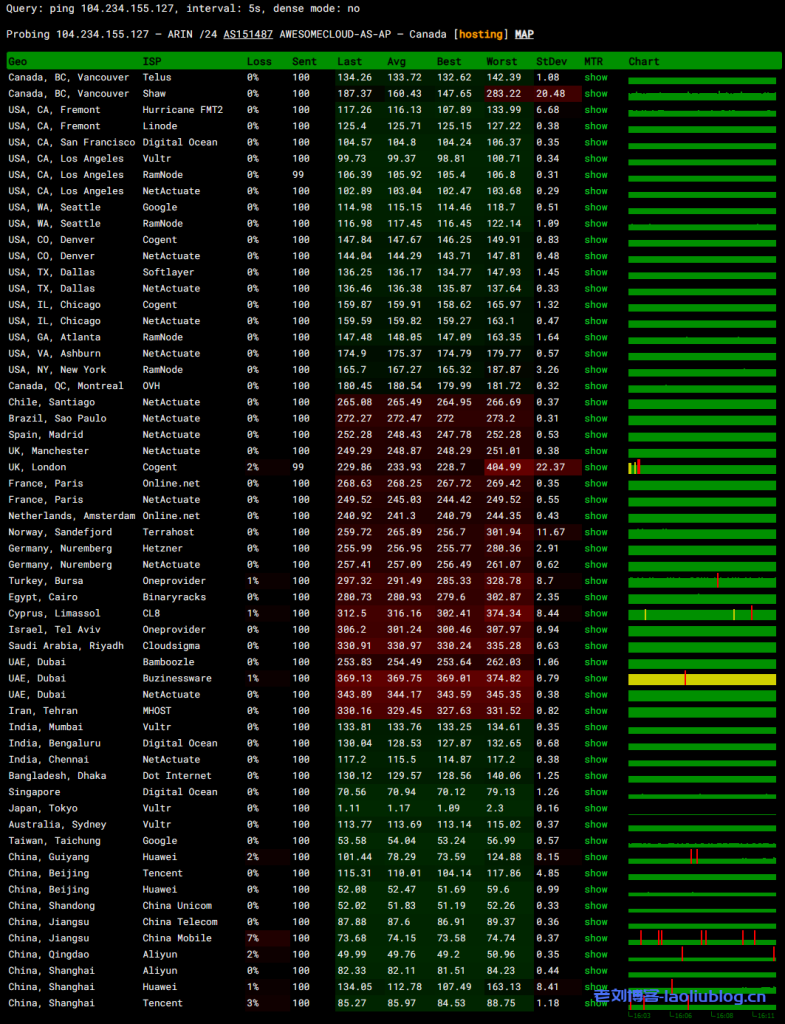Show MTR for Japan, Tokyo Vultr
785x1024 pixels.
(596, 808)
